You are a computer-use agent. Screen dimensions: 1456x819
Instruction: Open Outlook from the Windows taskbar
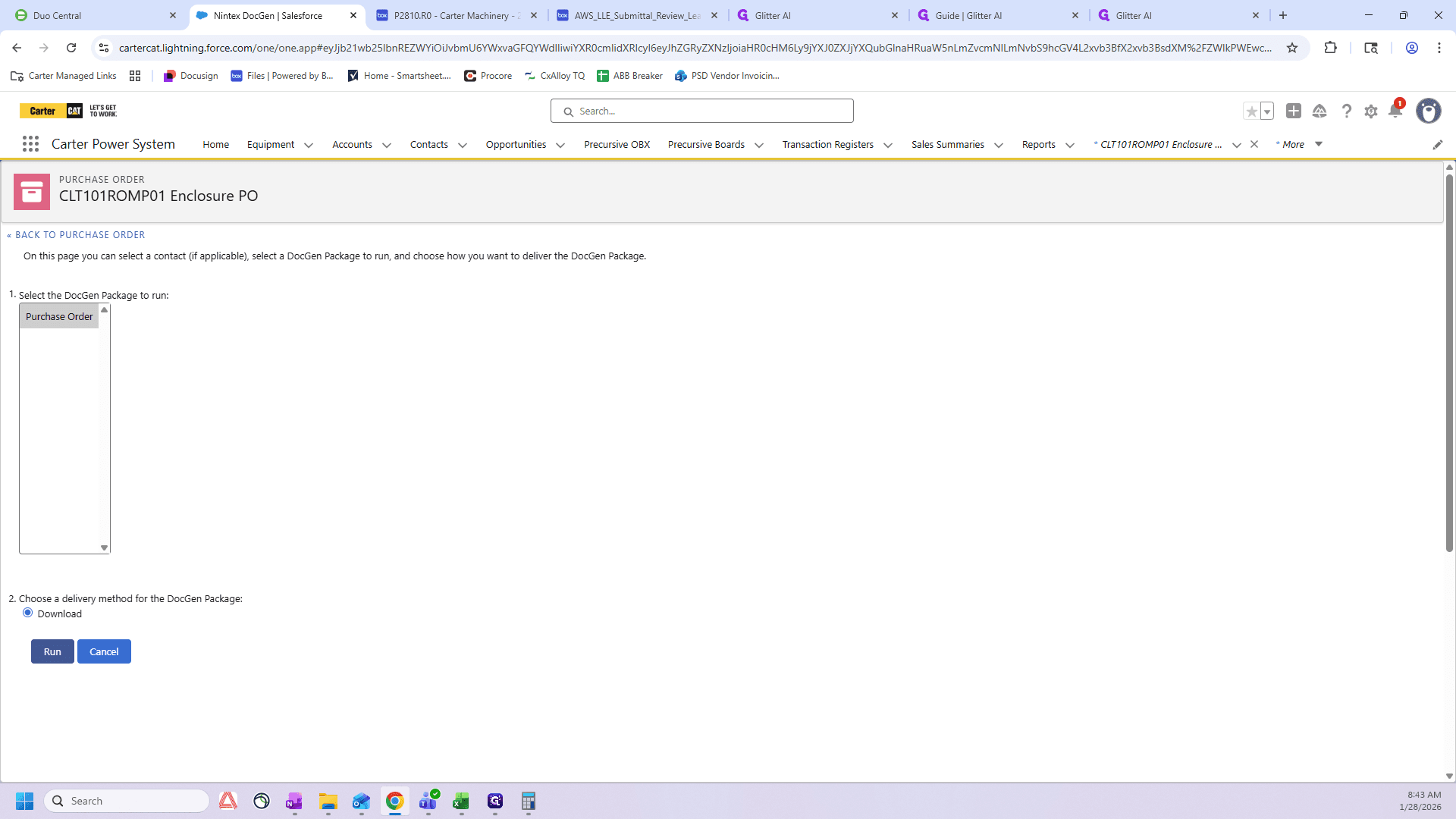point(361,801)
